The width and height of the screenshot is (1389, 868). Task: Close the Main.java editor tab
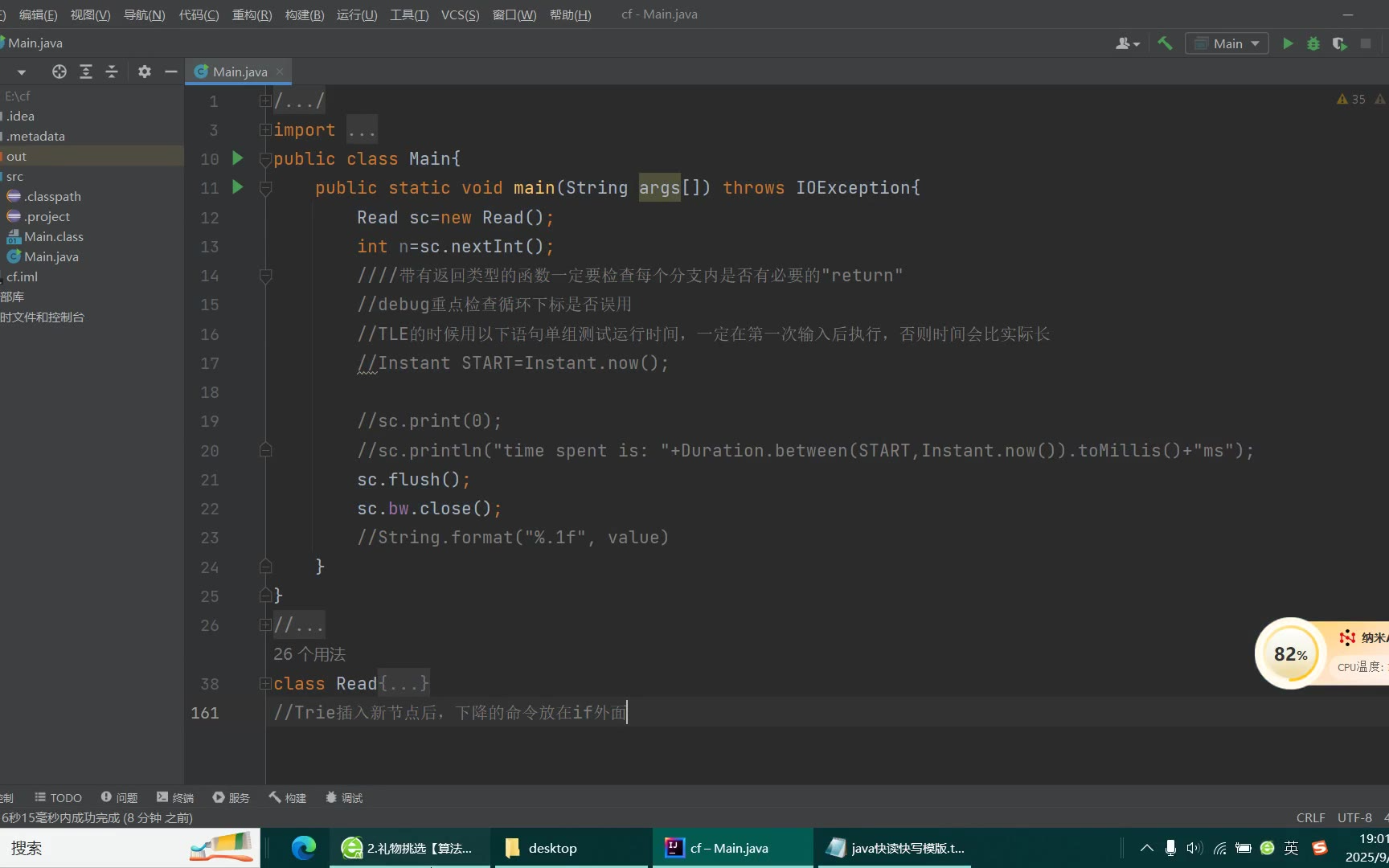click(x=280, y=72)
